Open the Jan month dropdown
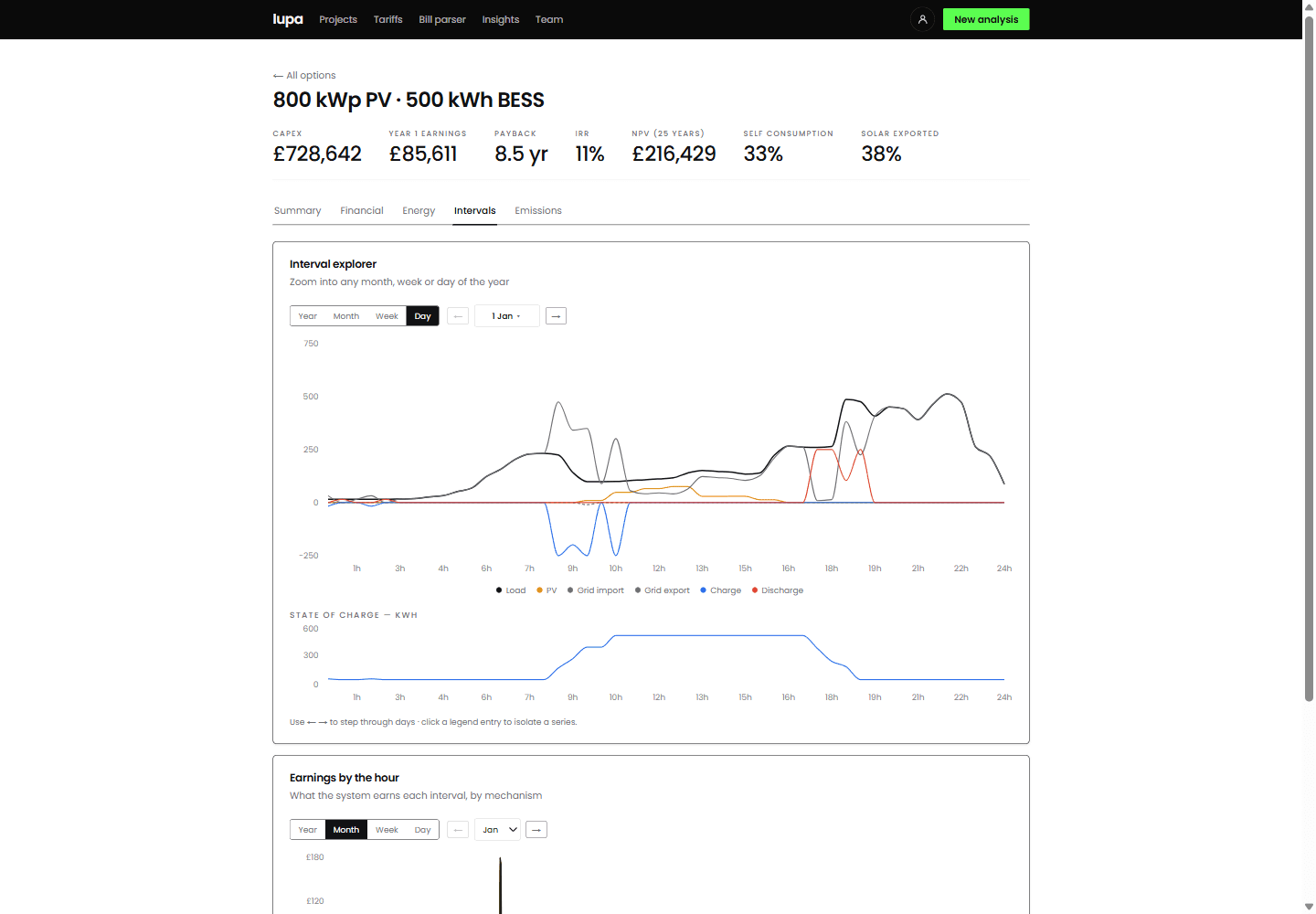Image resolution: width=1316 pixels, height=914 pixels. coord(497,830)
